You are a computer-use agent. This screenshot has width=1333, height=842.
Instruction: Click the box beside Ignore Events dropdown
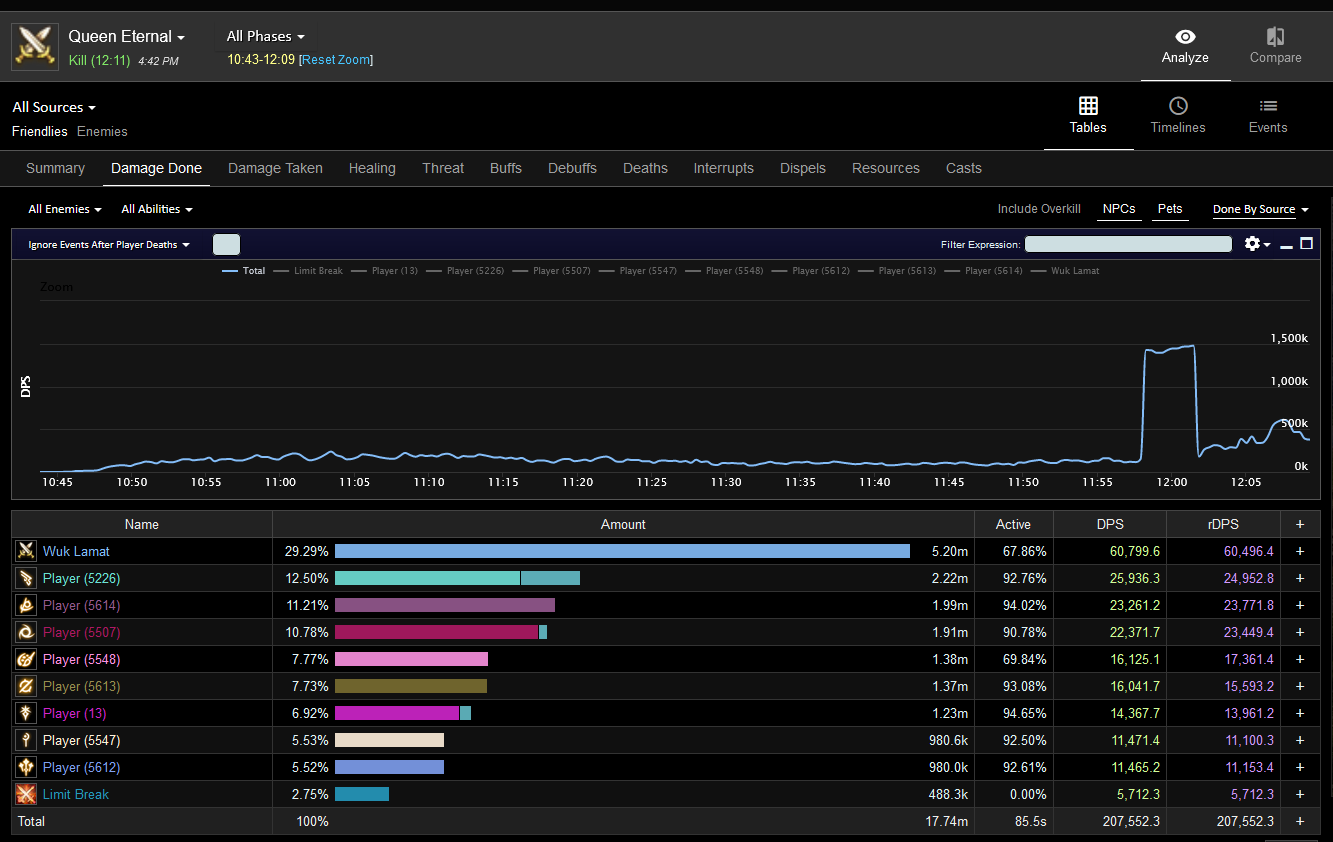click(227, 245)
